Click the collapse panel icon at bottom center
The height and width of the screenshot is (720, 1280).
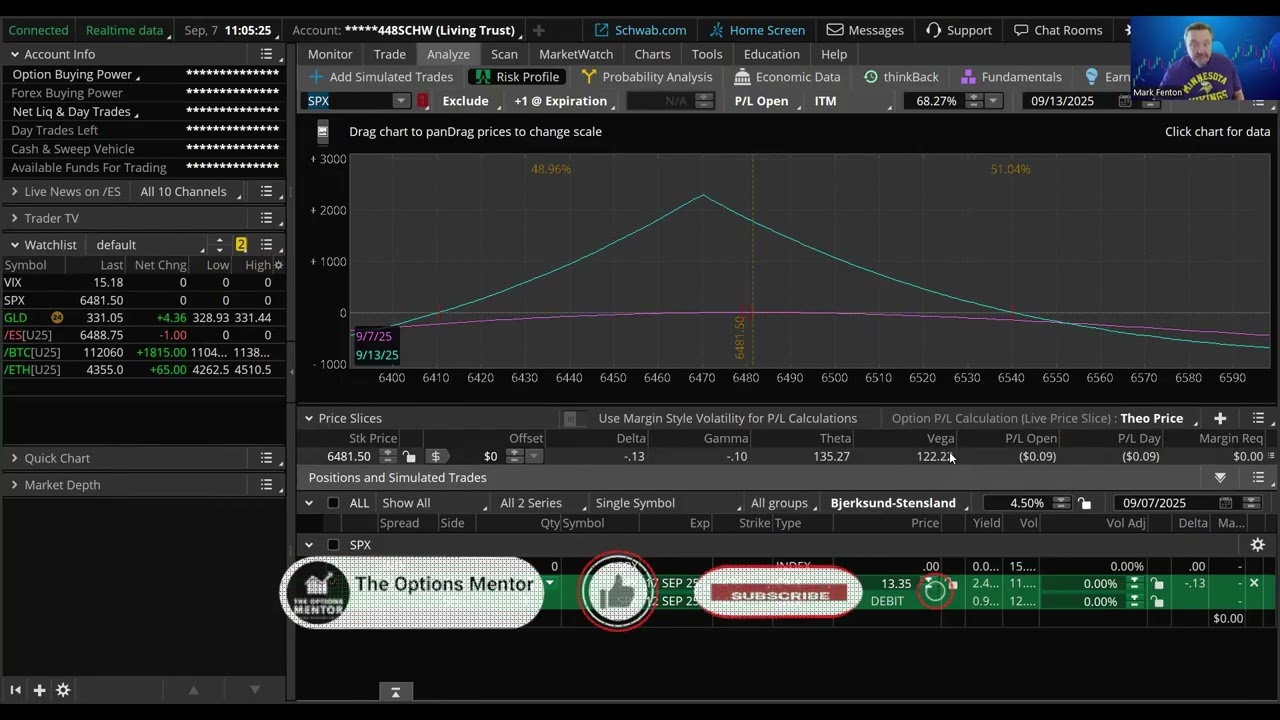click(x=395, y=691)
